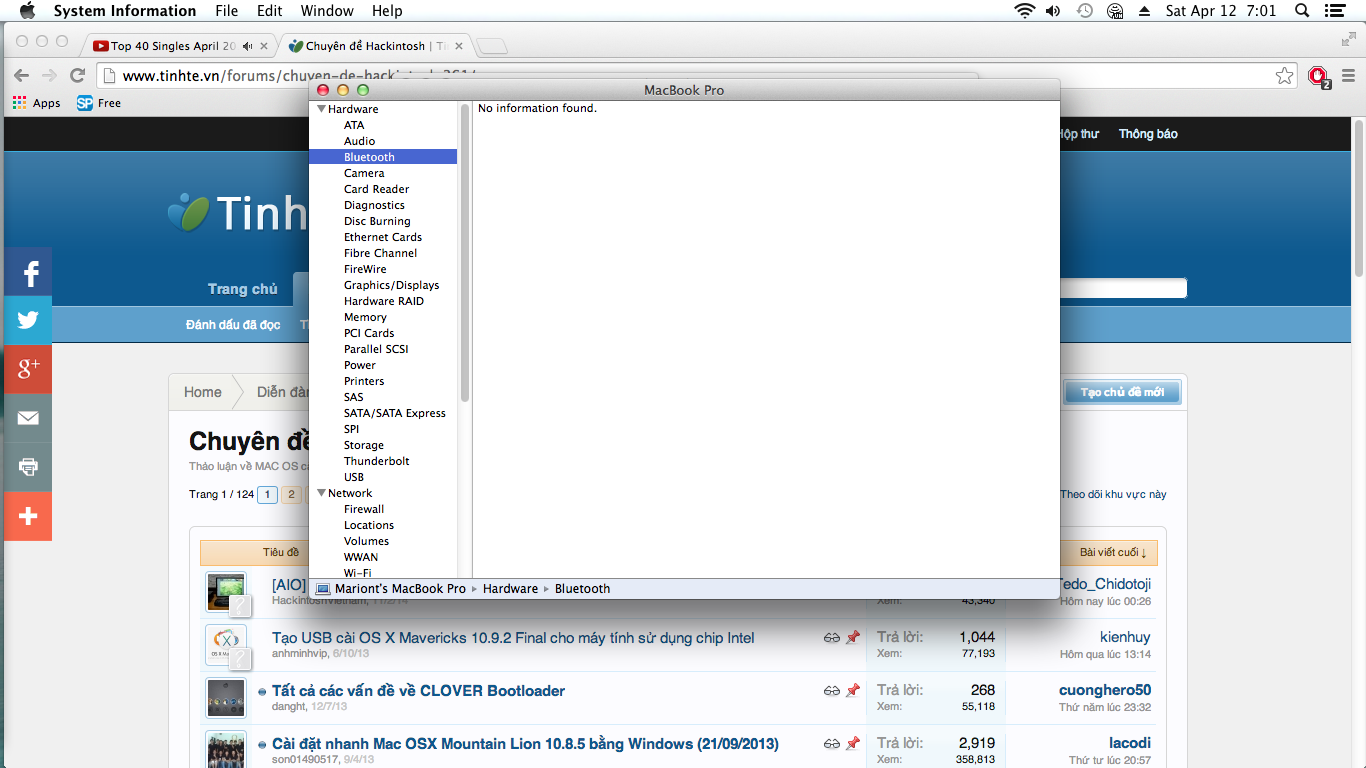1366x768 pixels.
Task: Open the Apps bookmark shortcut
Action: tap(36, 103)
